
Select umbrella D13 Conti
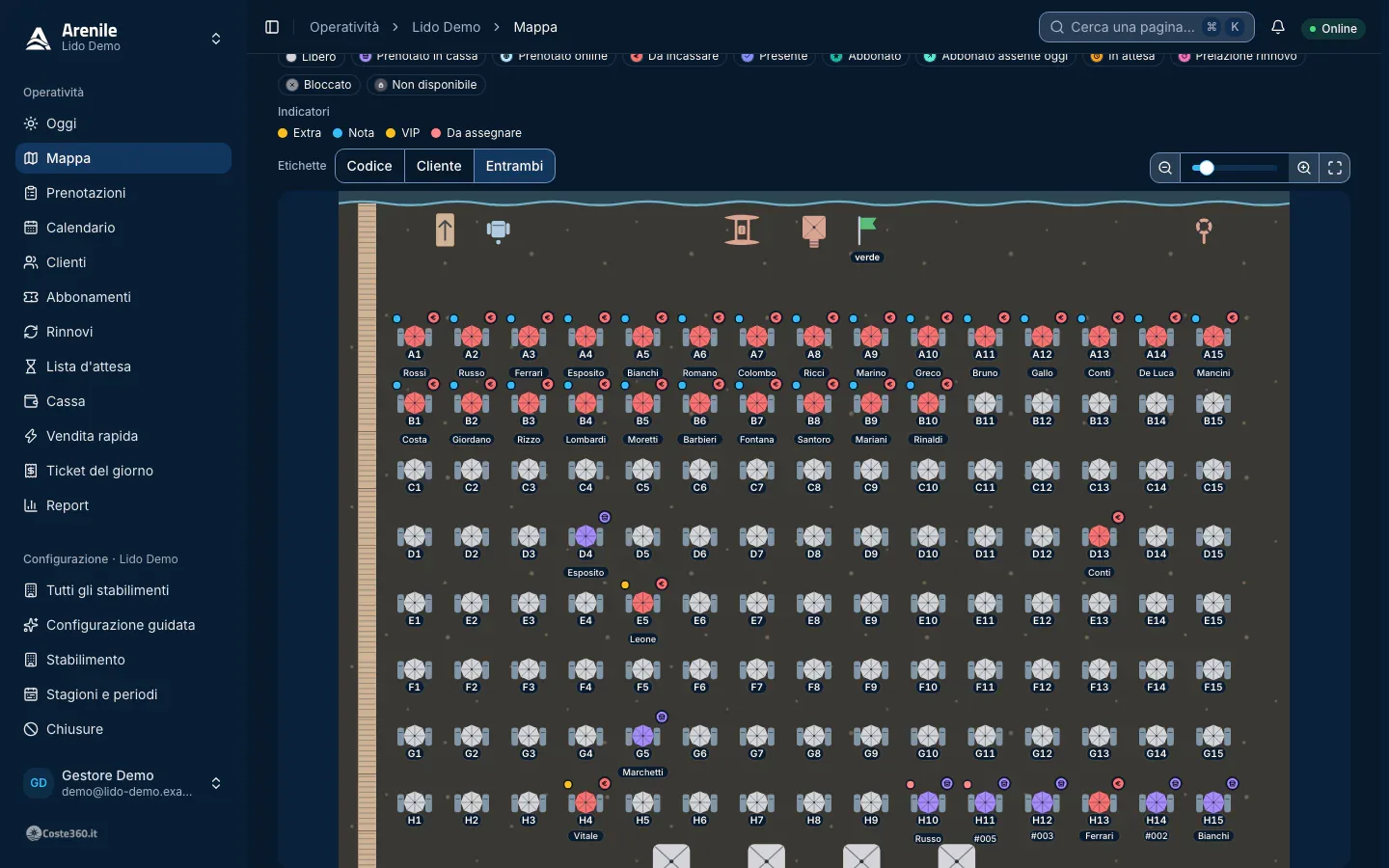[1100, 537]
